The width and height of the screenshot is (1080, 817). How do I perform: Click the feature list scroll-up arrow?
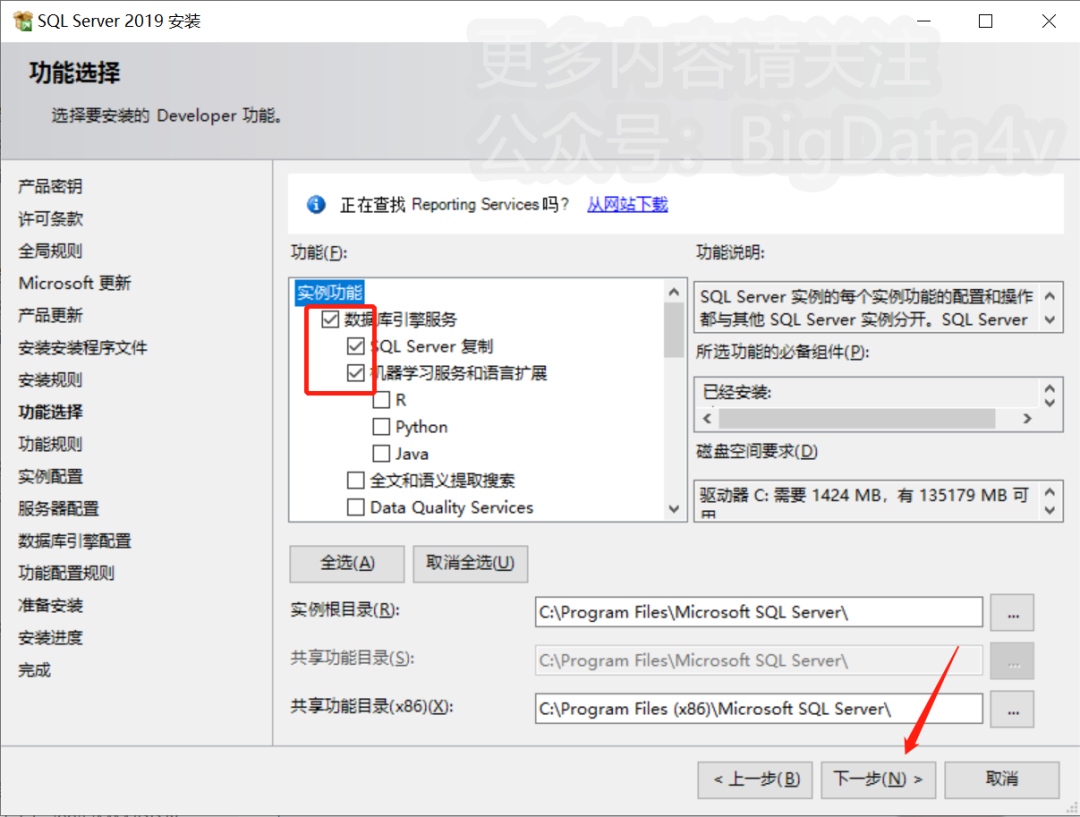674,292
